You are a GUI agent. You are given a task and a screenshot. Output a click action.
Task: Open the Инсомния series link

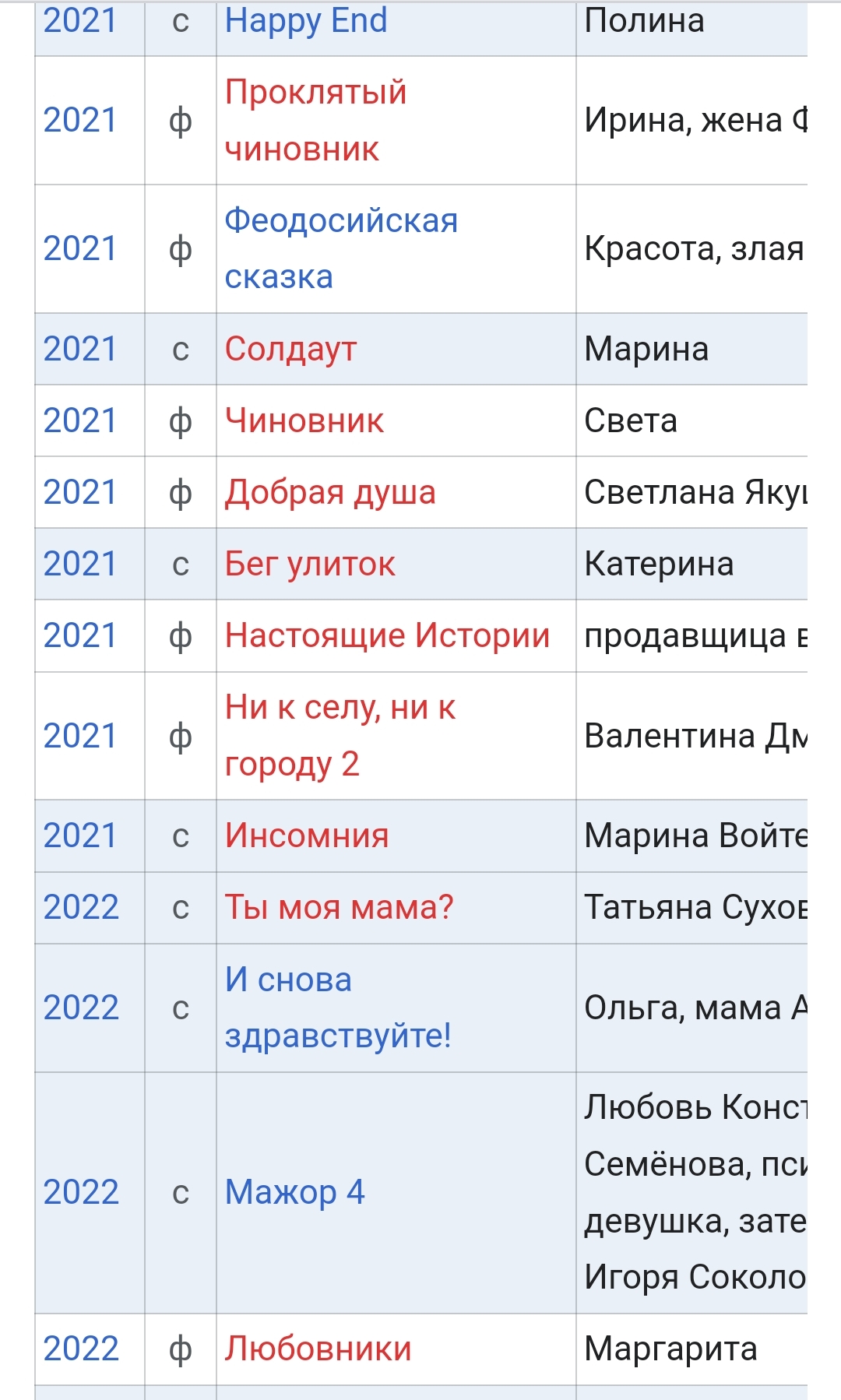tap(307, 835)
